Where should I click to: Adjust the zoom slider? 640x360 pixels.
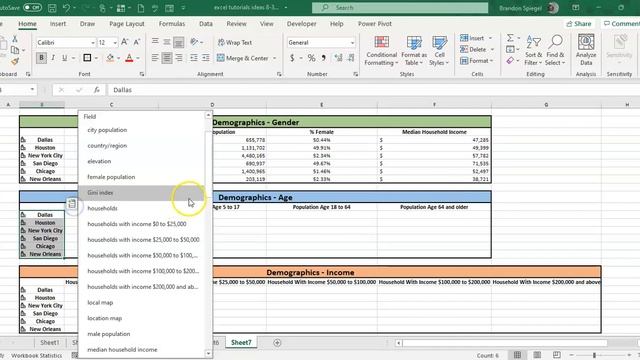[x=594, y=355]
